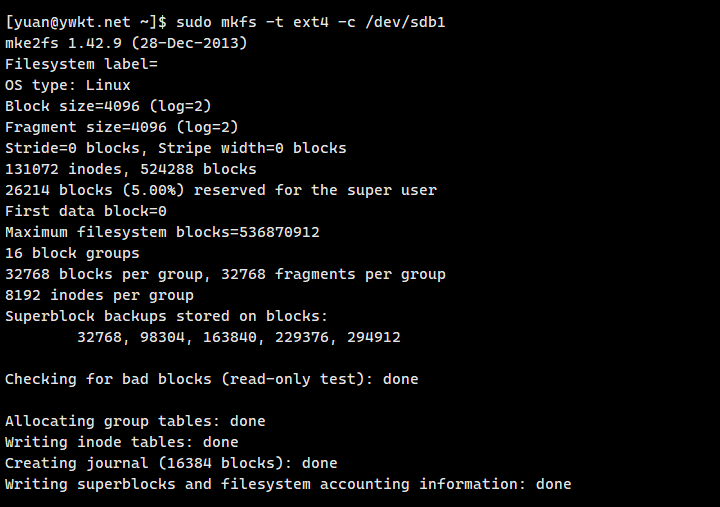Click the 26214 blocks reserved line
Image resolution: width=720 pixels, height=507 pixels.
pyautogui.click(x=221, y=190)
